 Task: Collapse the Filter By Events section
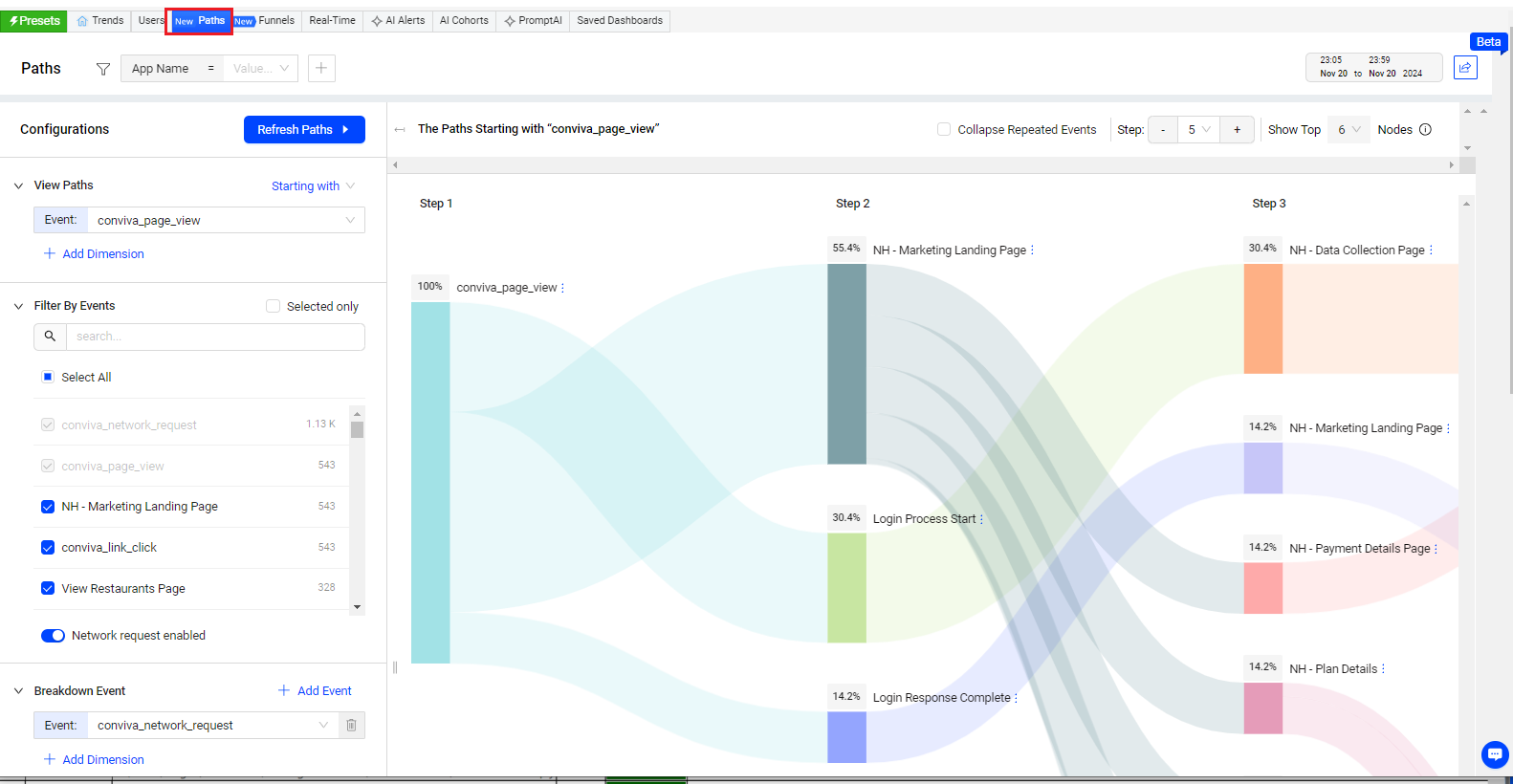point(18,306)
